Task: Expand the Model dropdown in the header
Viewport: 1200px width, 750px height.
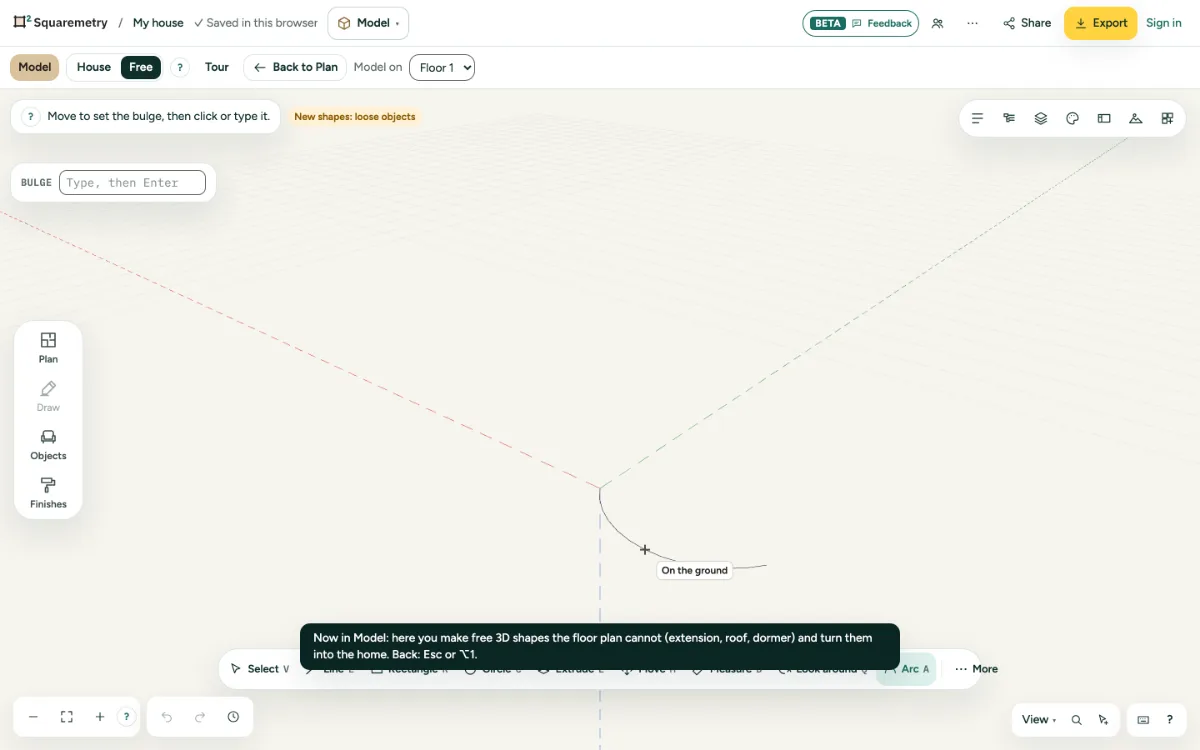Action: pyautogui.click(x=368, y=23)
